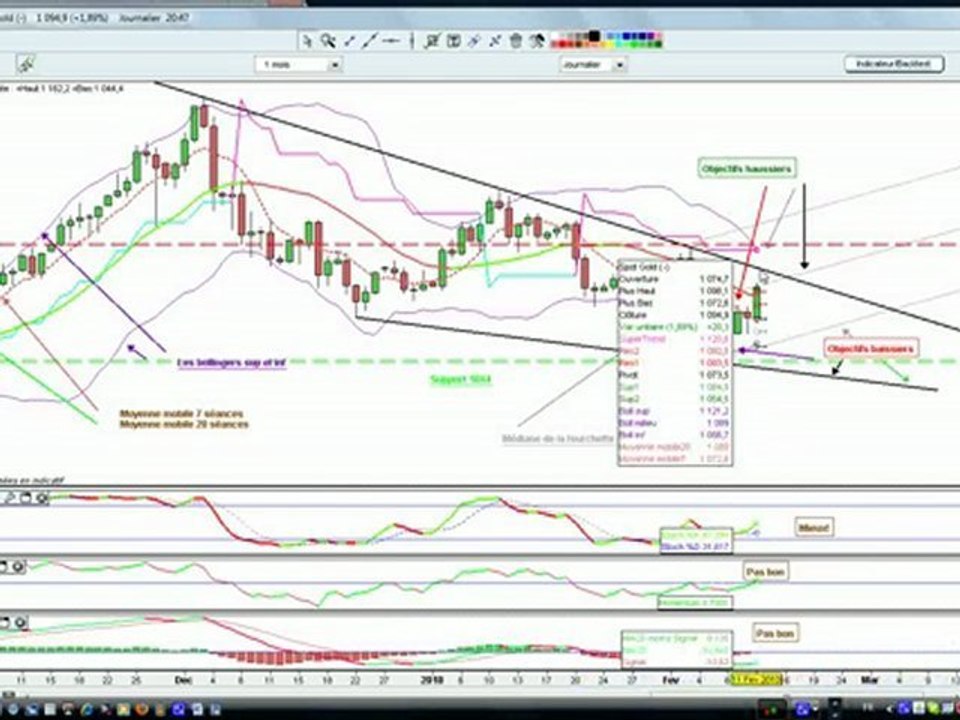Click the 'Pivot' row in data tooltip
Viewport: 960px width, 720px height.
click(675, 375)
